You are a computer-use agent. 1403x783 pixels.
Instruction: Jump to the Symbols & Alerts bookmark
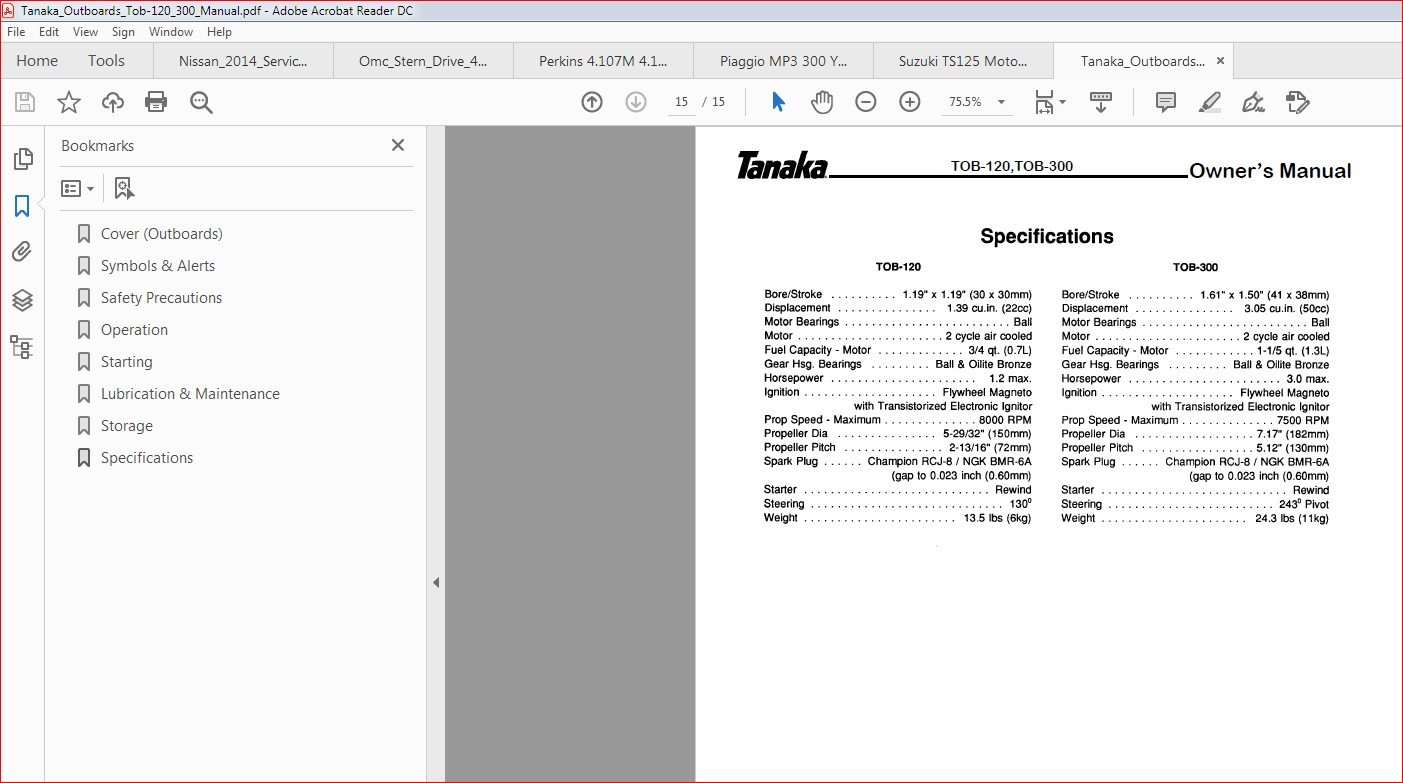pos(158,266)
